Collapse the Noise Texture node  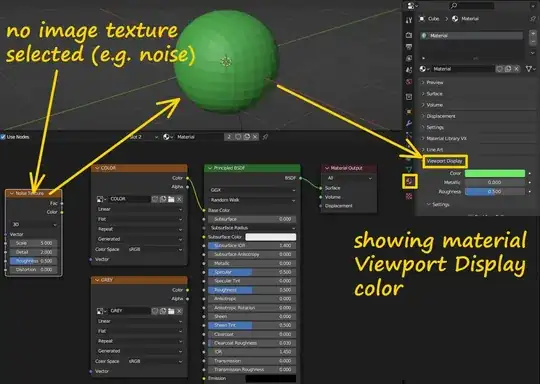[12, 193]
